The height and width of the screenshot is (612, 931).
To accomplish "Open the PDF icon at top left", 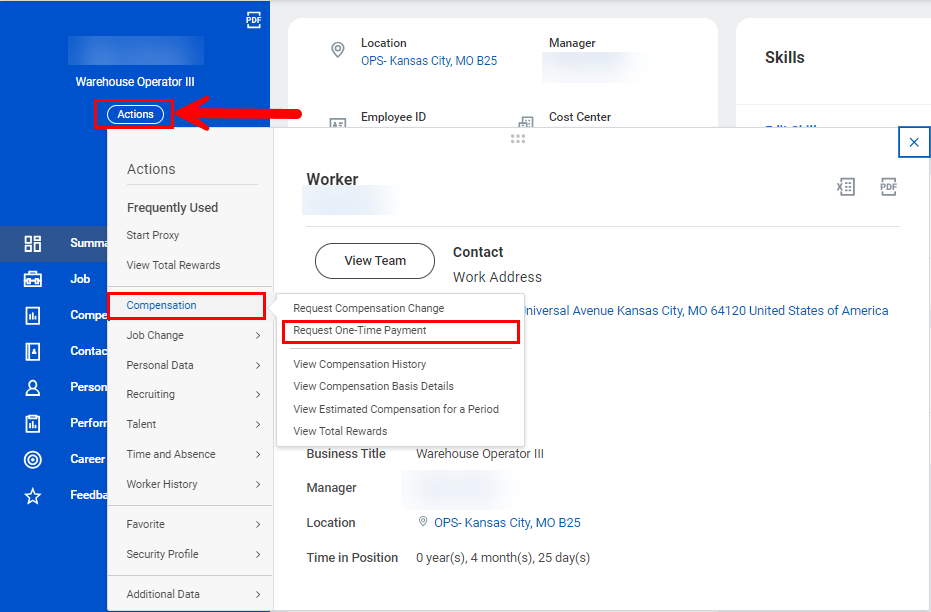I will (x=253, y=18).
